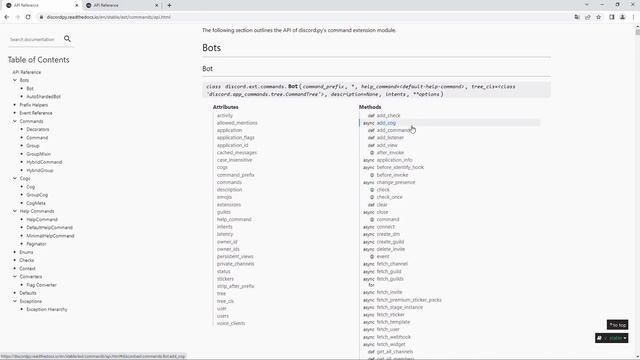640x360 pixels.
Task: Select Flag Converter in table of contents
Action: (x=41, y=285)
